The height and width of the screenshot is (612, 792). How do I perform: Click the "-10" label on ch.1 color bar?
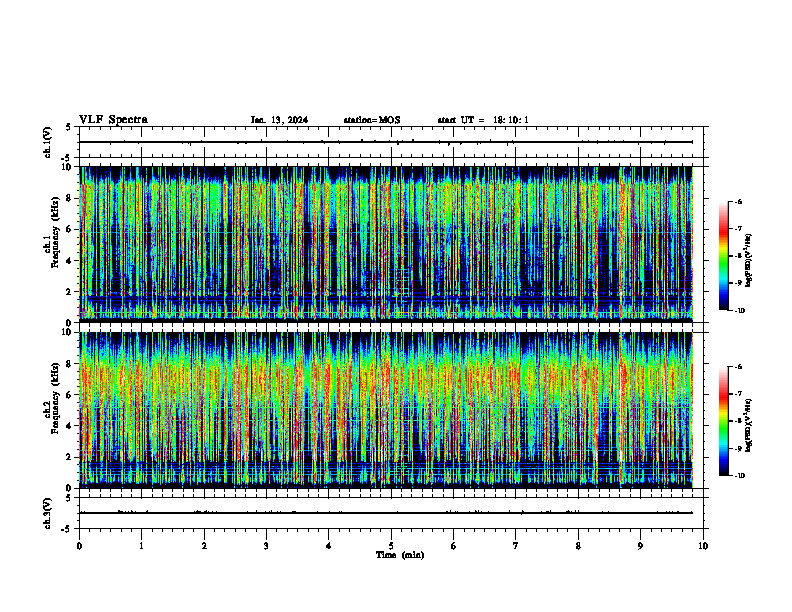coord(739,311)
